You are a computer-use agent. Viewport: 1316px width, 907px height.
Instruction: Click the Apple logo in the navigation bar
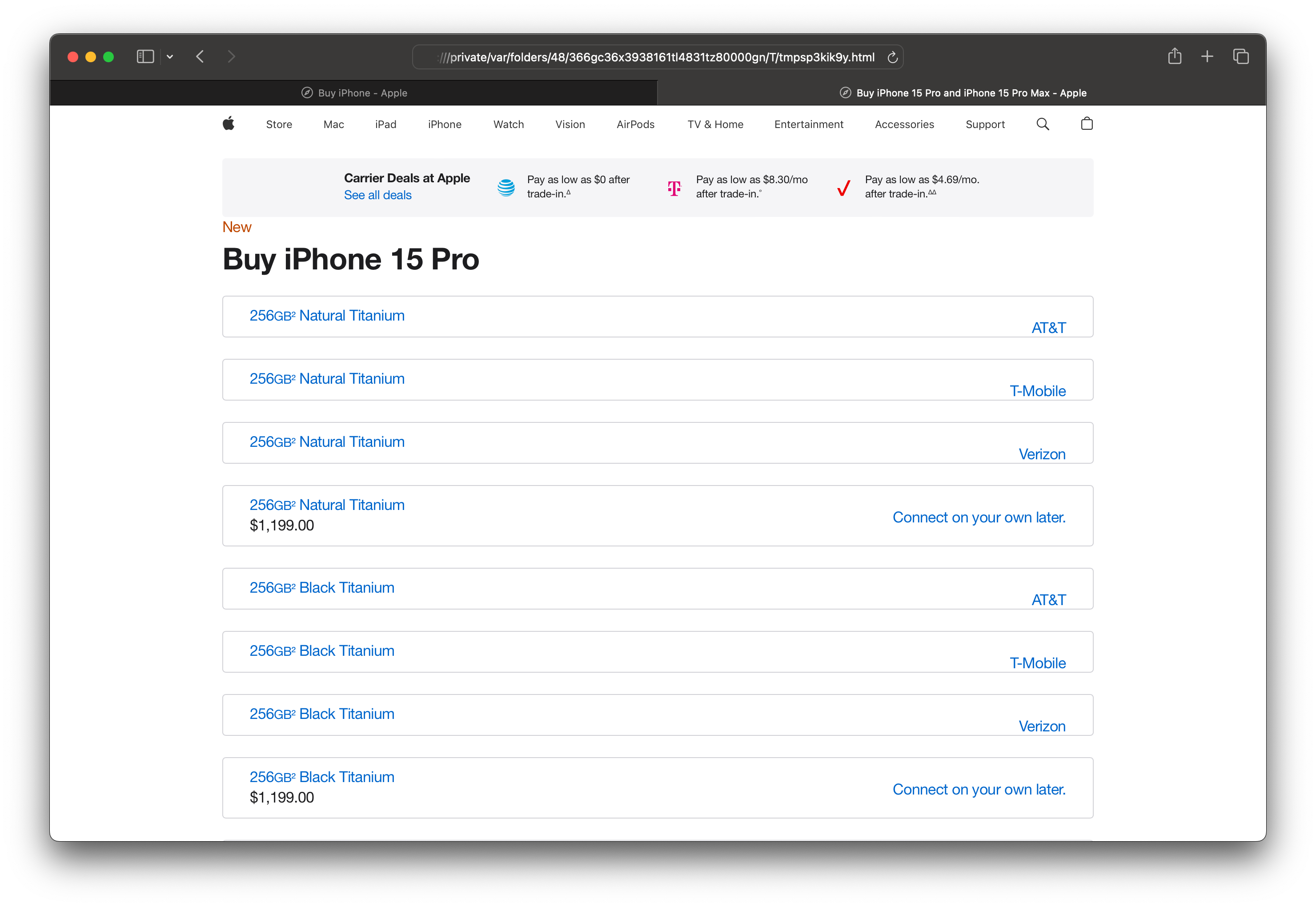point(229,124)
